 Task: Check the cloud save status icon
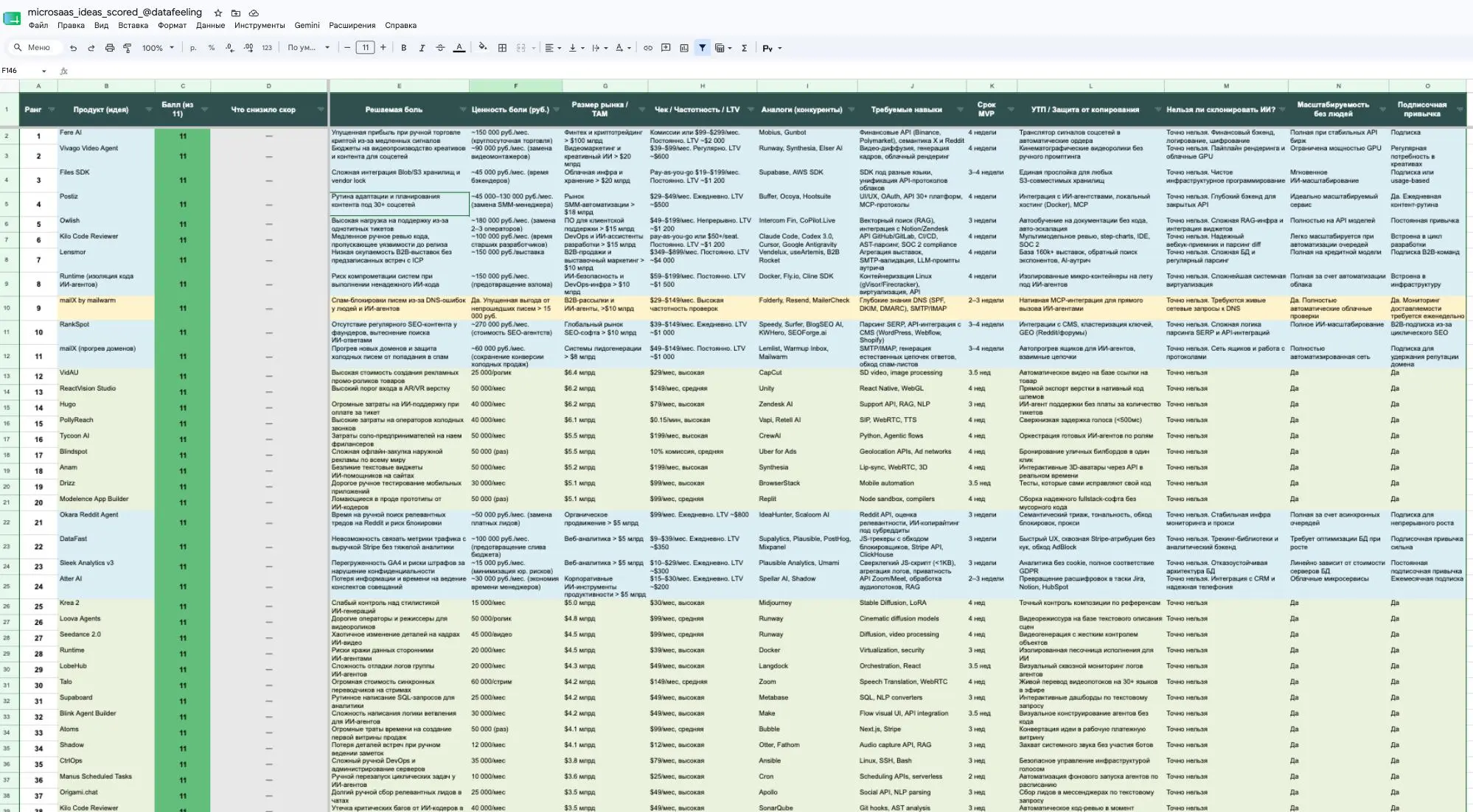click(x=254, y=13)
